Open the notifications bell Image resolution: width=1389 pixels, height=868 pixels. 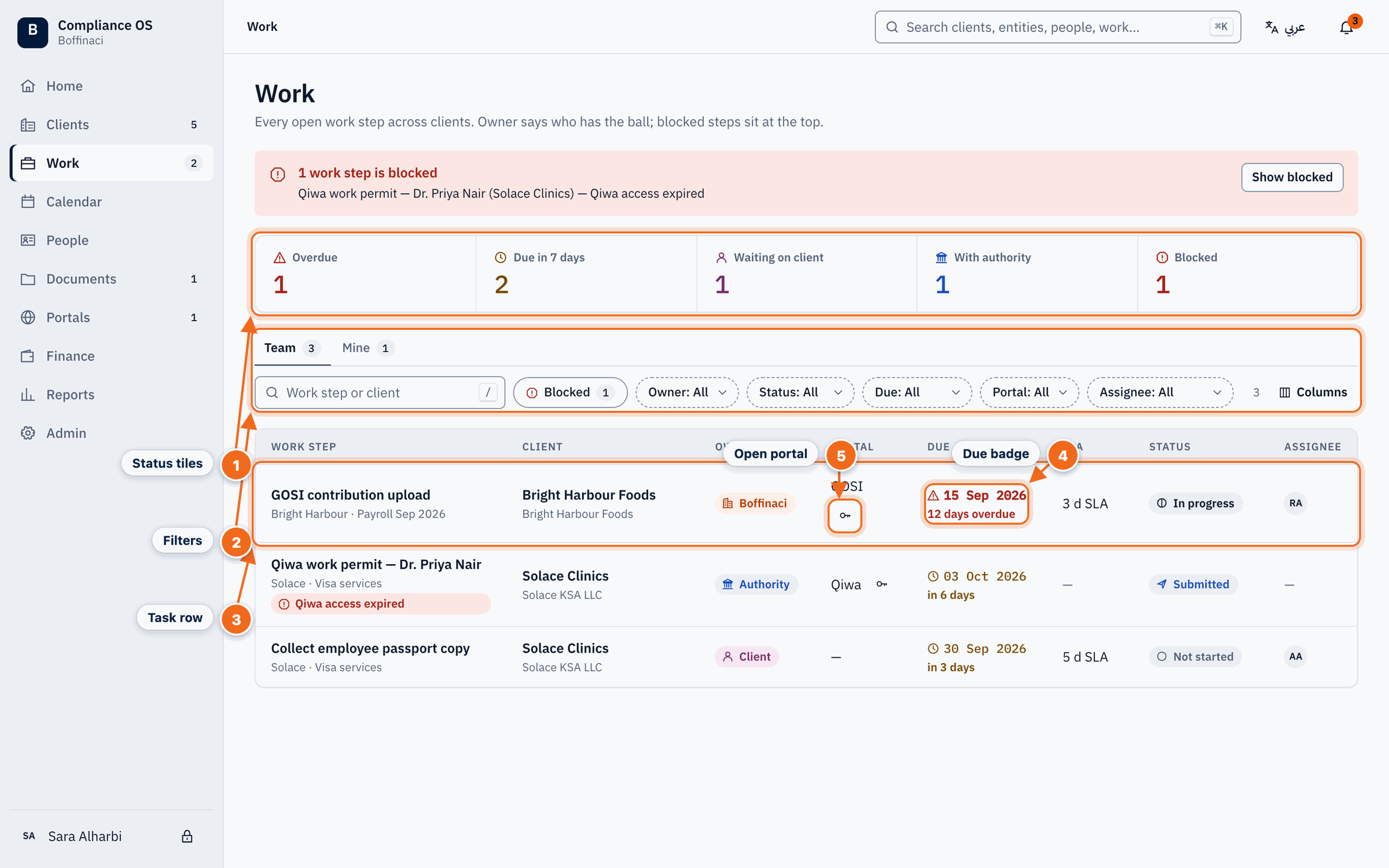1346,27
